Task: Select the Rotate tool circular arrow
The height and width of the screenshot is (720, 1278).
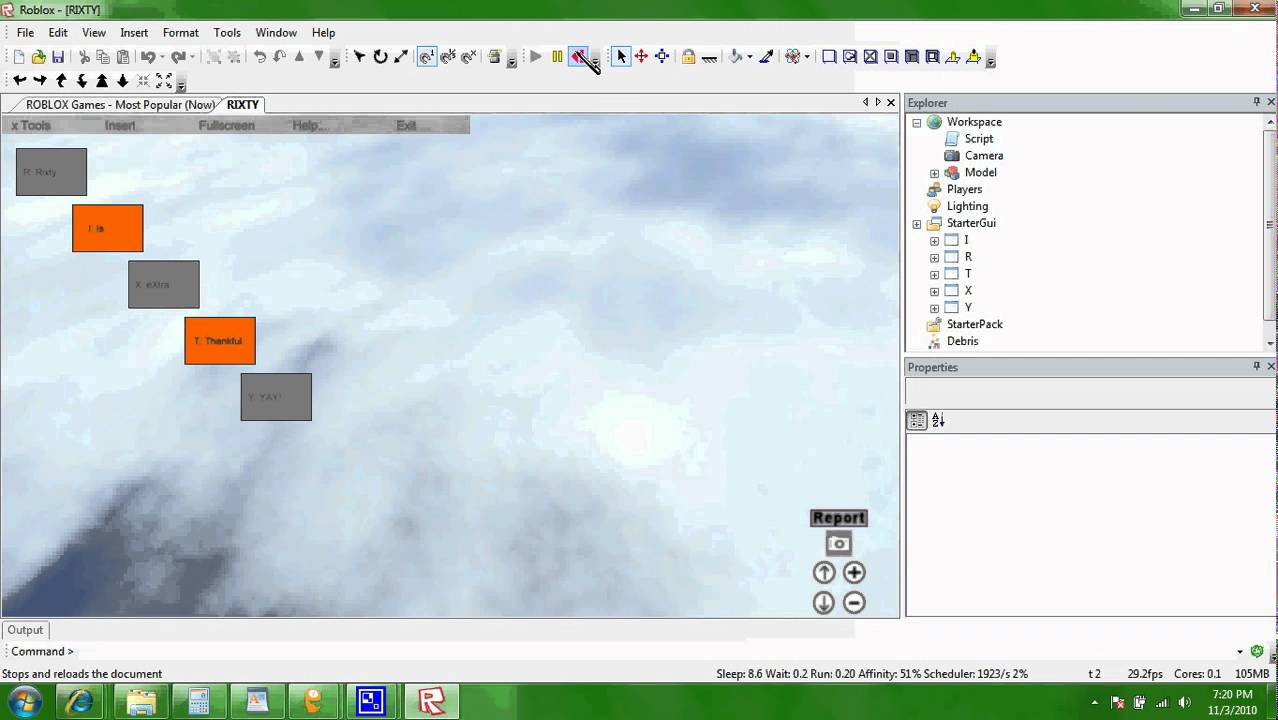Action: pyautogui.click(x=380, y=57)
